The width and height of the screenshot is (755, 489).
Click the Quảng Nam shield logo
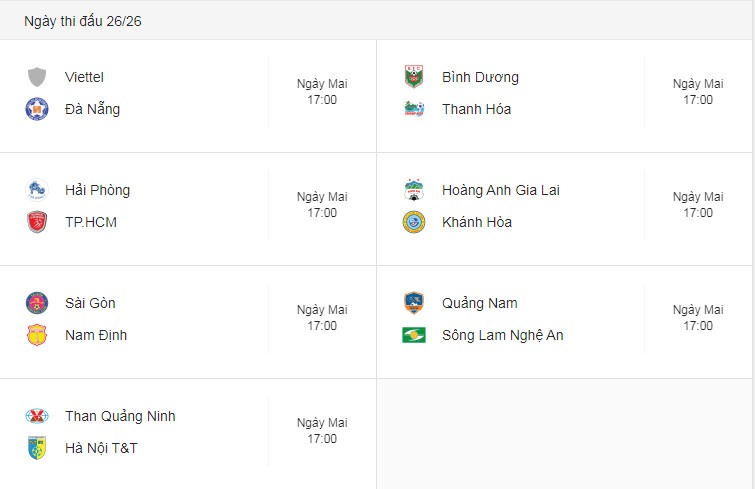click(414, 303)
